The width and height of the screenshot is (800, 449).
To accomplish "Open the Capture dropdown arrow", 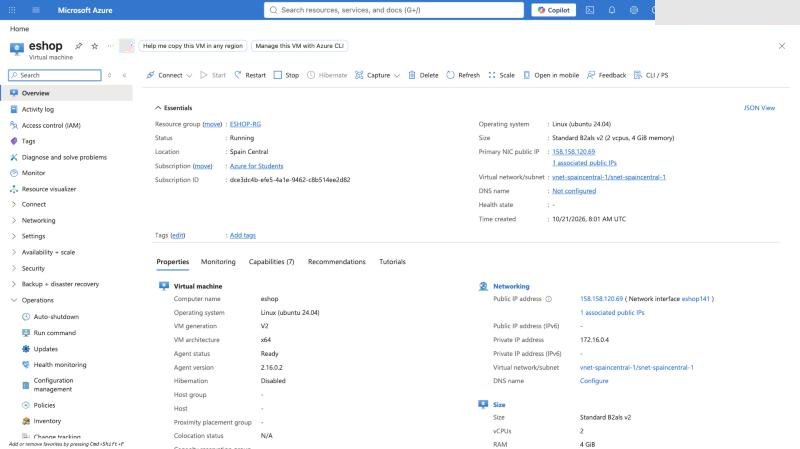I will point(397,76).
